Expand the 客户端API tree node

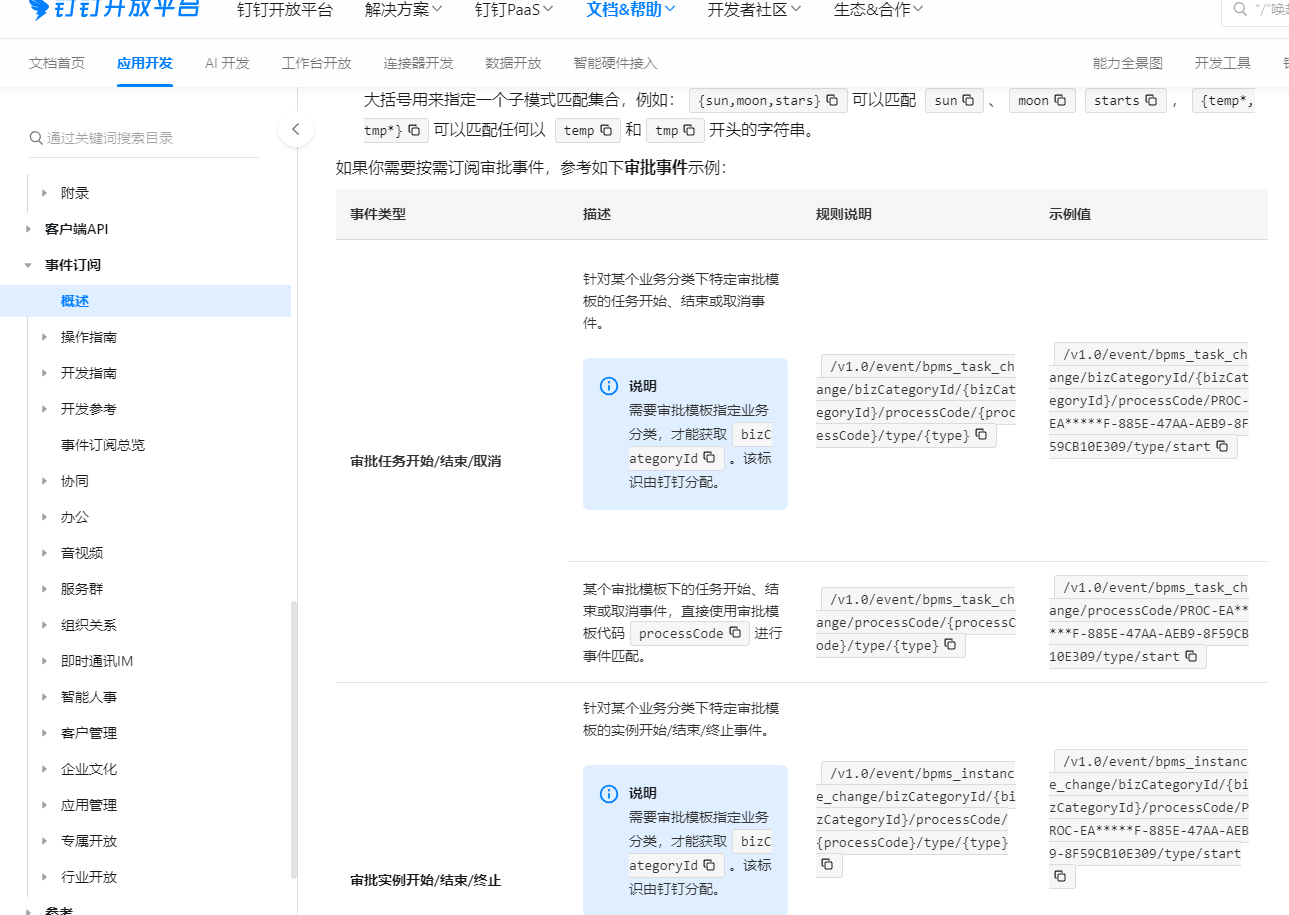click(28, 229)
